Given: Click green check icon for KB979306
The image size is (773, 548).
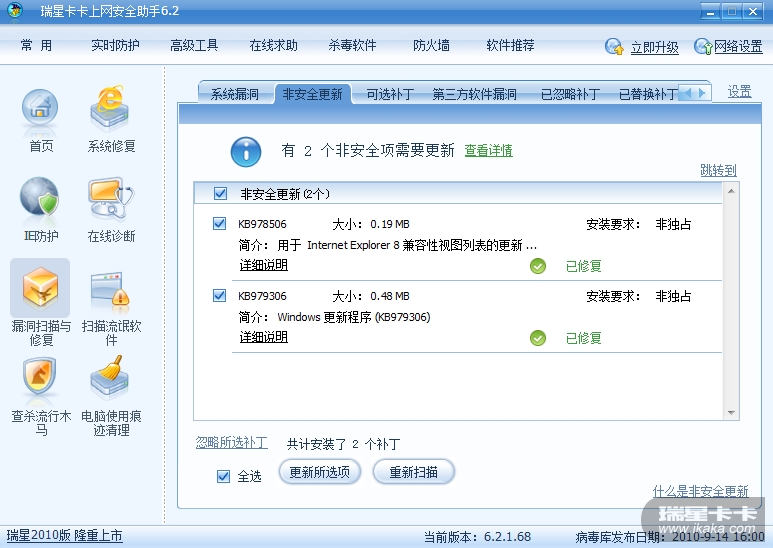Looking at the screenshot, I should 538,338.
